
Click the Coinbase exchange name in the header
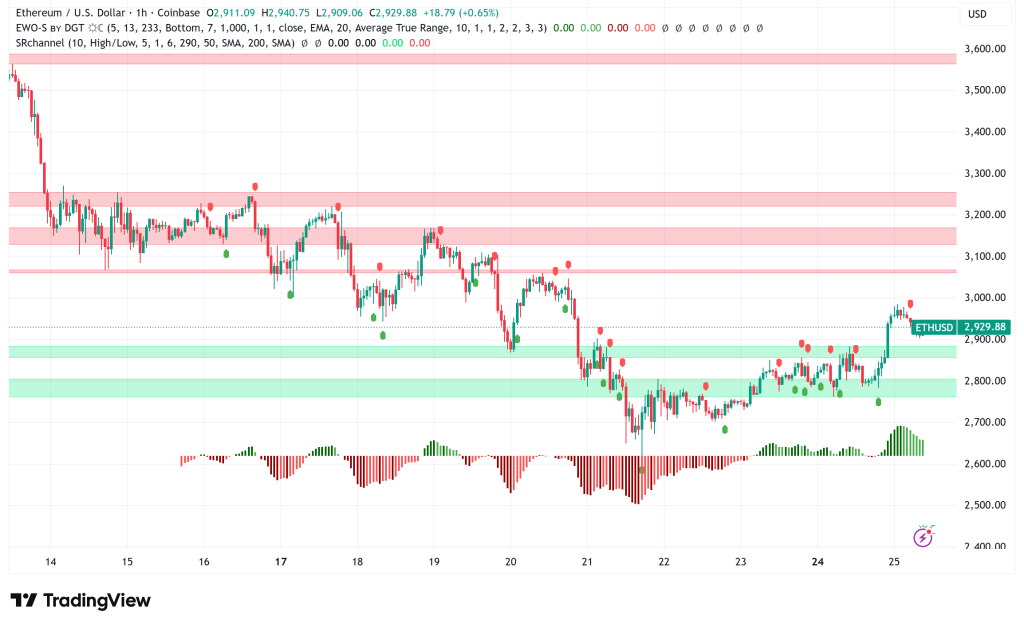(x=212, y=12)
